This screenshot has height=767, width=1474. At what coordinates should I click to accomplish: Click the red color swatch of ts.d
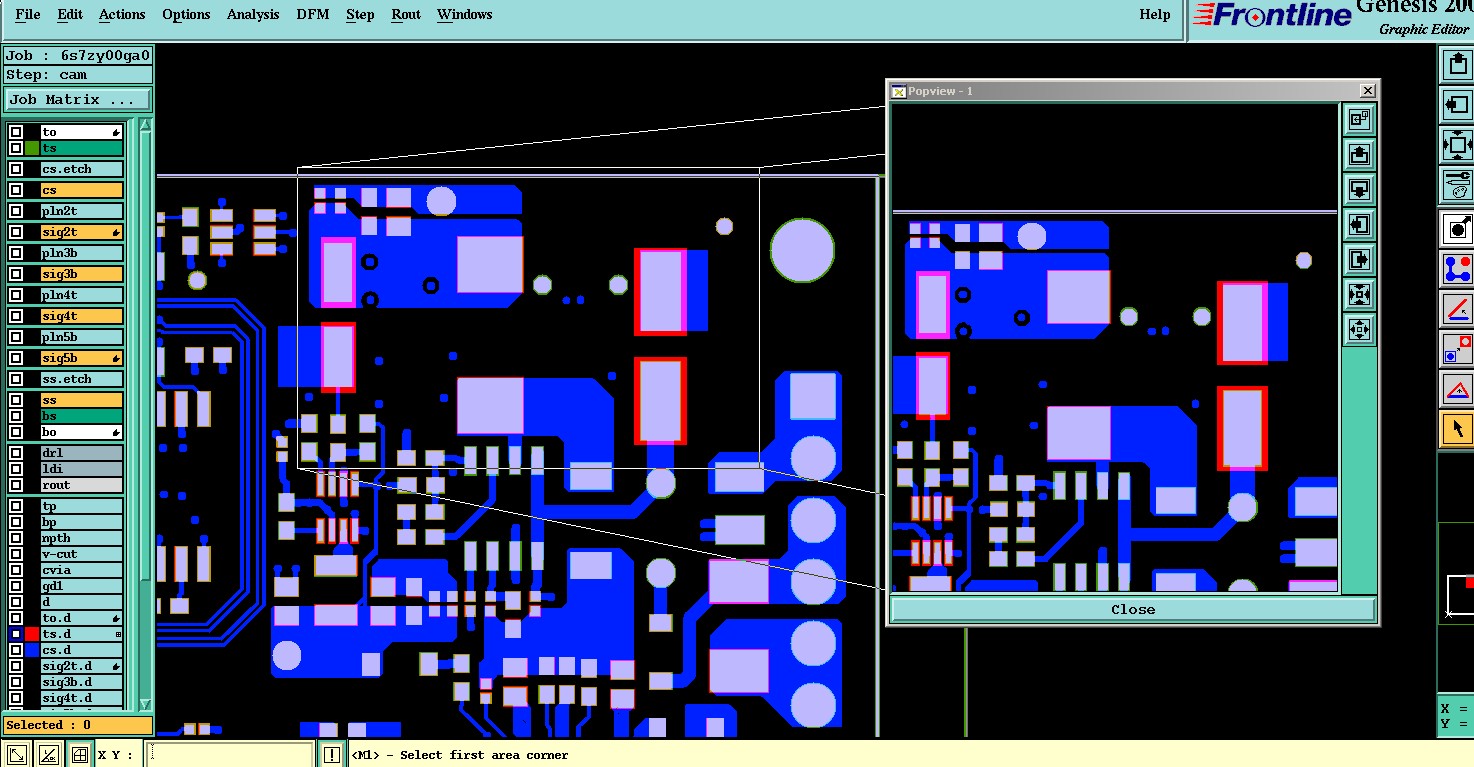32,634
